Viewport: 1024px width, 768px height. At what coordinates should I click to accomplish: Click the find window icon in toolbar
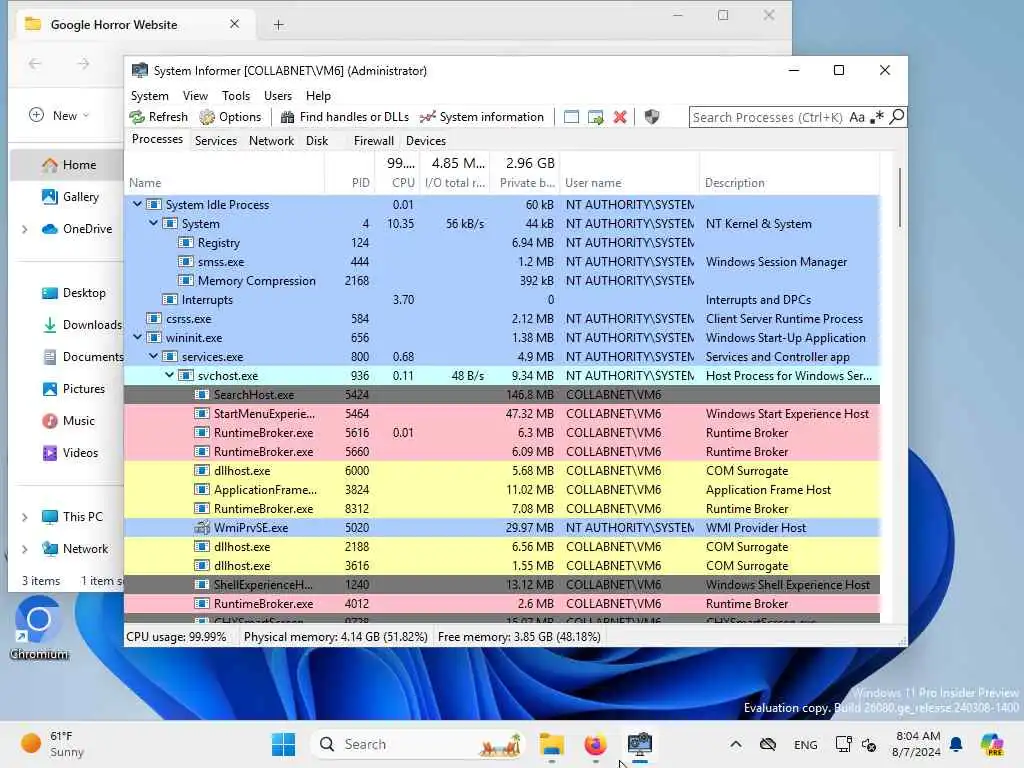[x=571, y=117]
